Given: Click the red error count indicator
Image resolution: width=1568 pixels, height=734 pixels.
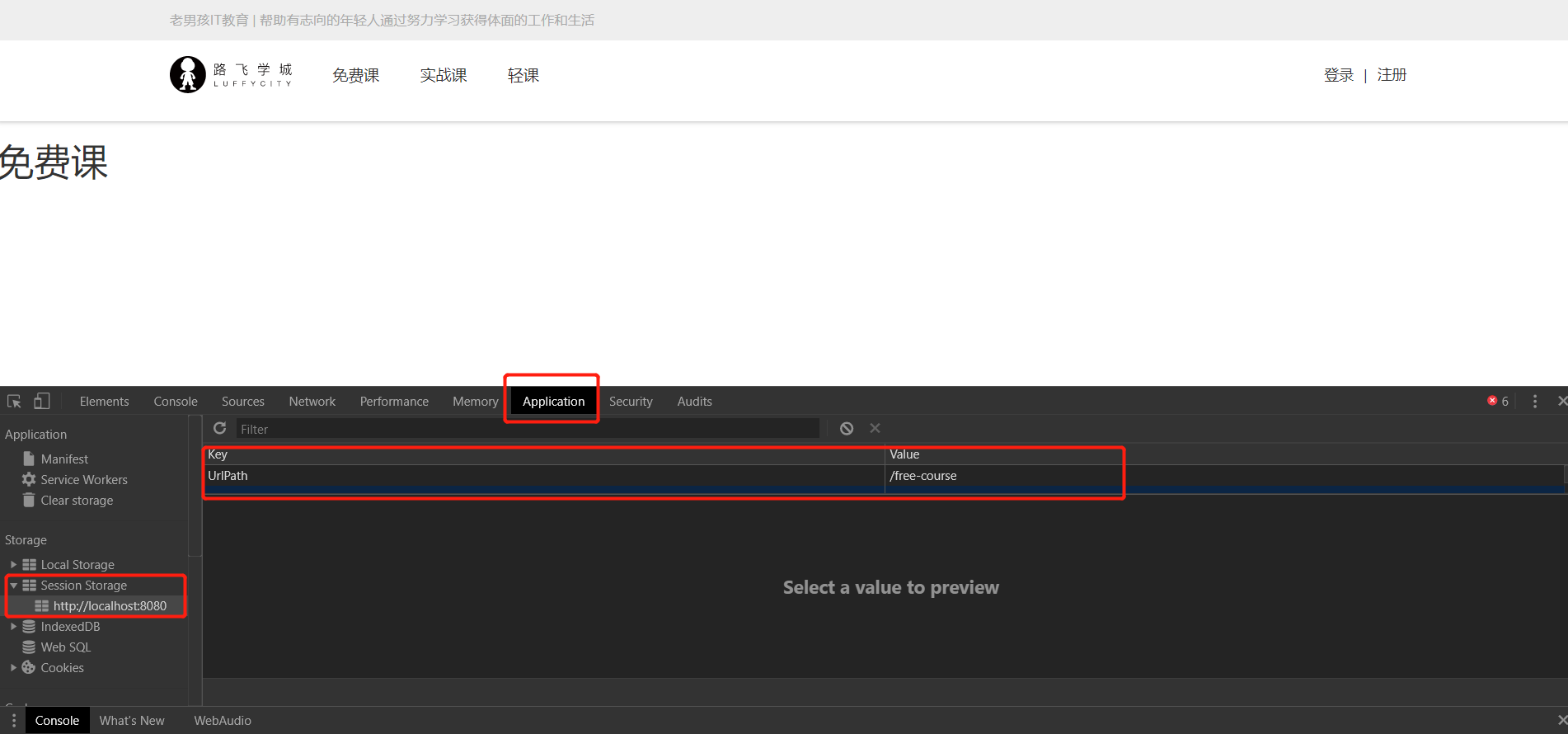Looking at the screenshot, I should [x=1498, y=401].
